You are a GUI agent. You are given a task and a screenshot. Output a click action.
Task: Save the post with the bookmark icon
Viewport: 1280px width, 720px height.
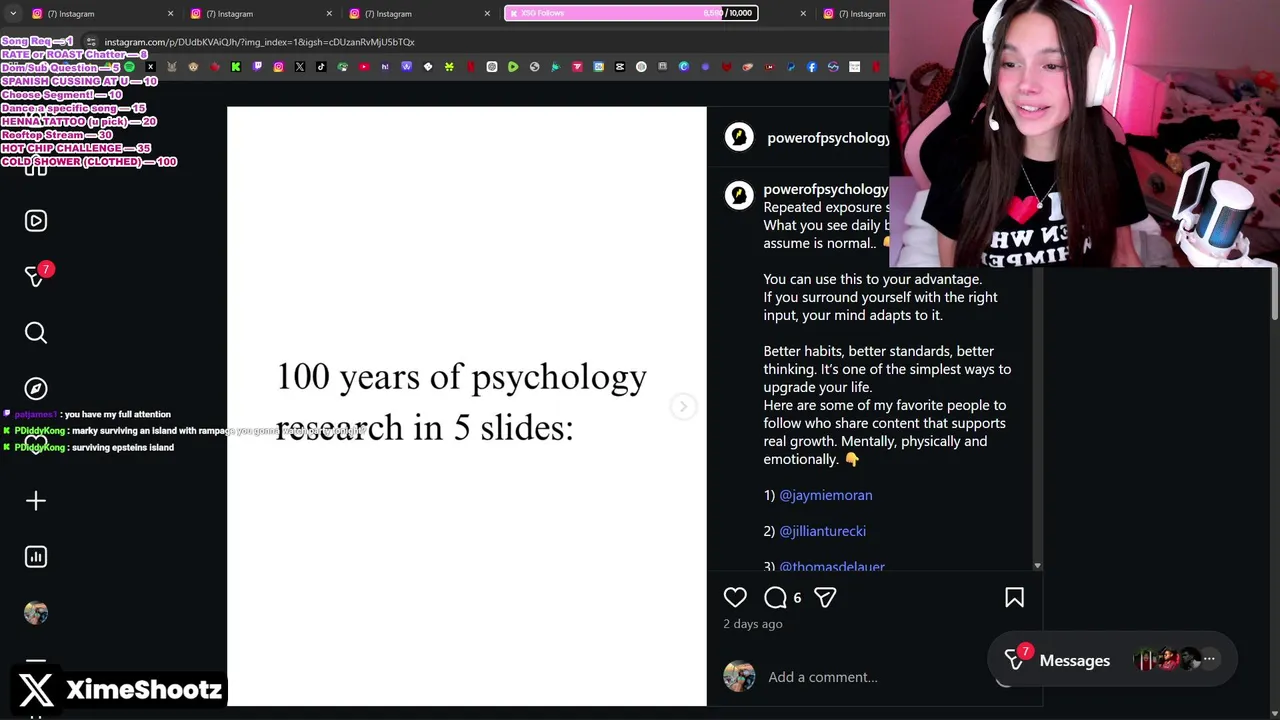coord(1014,597)
